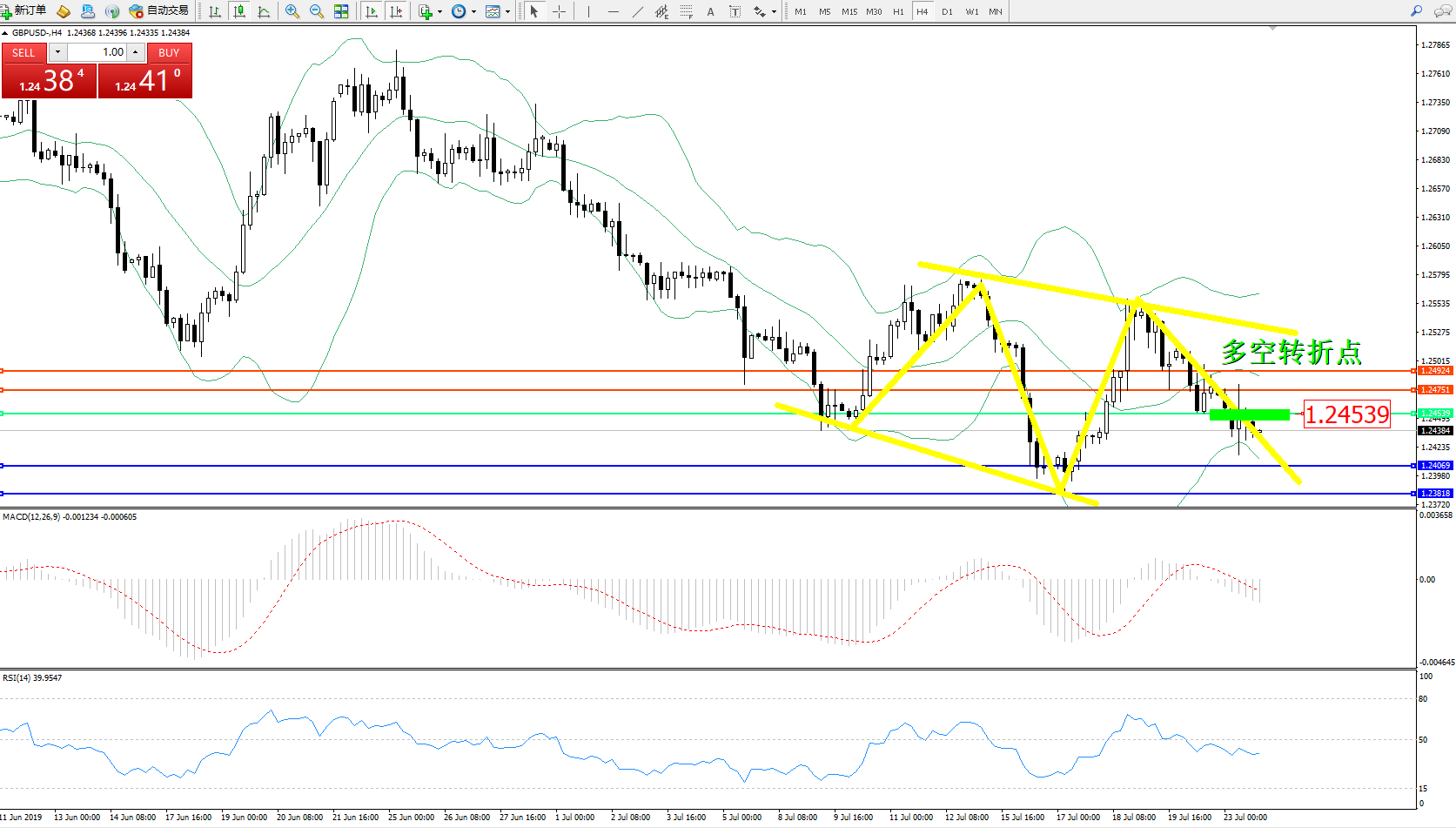Select the Fibonacci retracement tool
1456x828 pixels.
click(687, 11)
